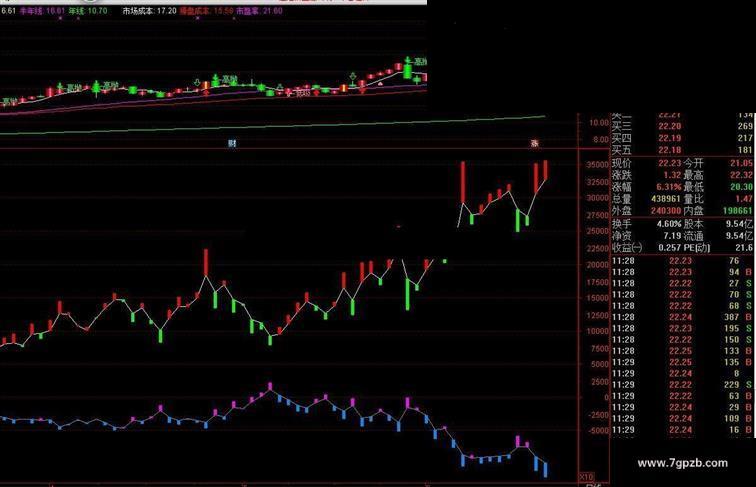
Task: Select the 11:28 trade with volume 94
Action: pos(682,272)
